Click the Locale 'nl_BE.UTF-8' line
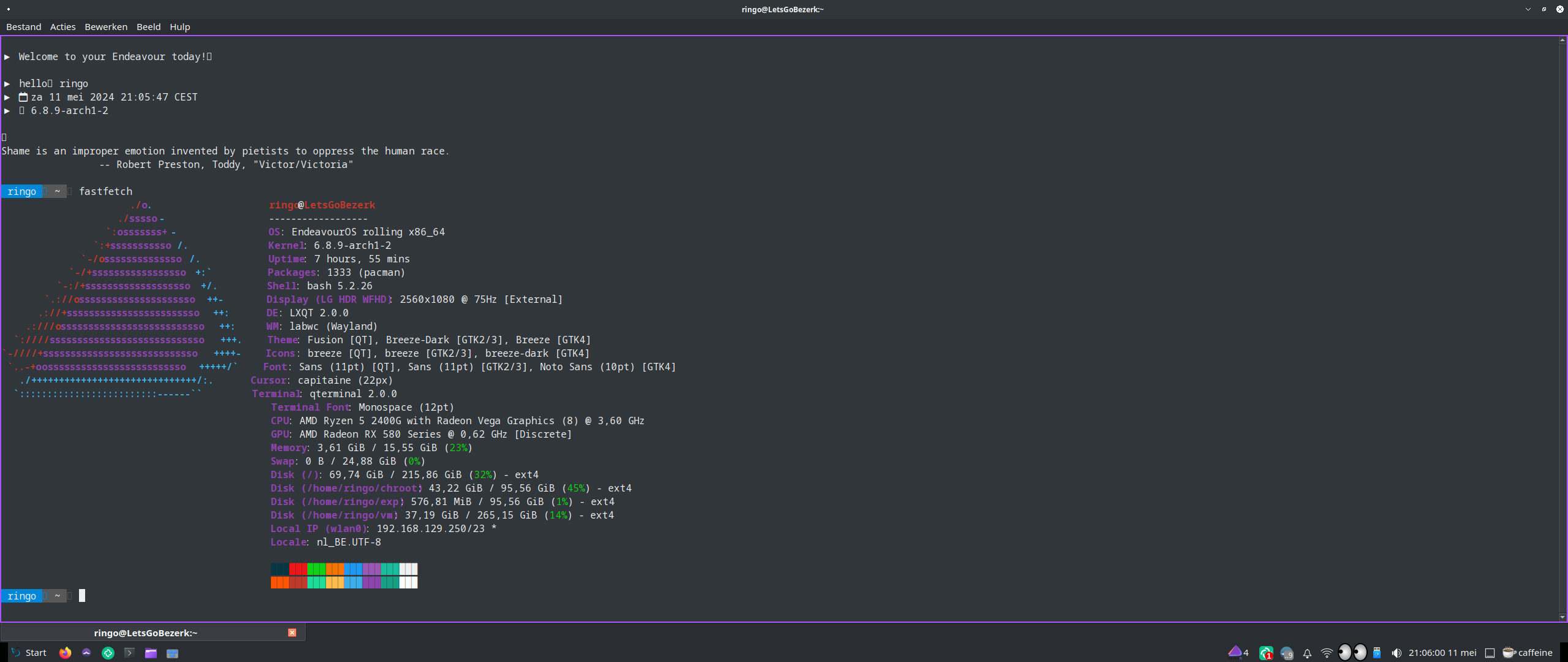This screenshot has height=662, width=1568. pos(326,542)
